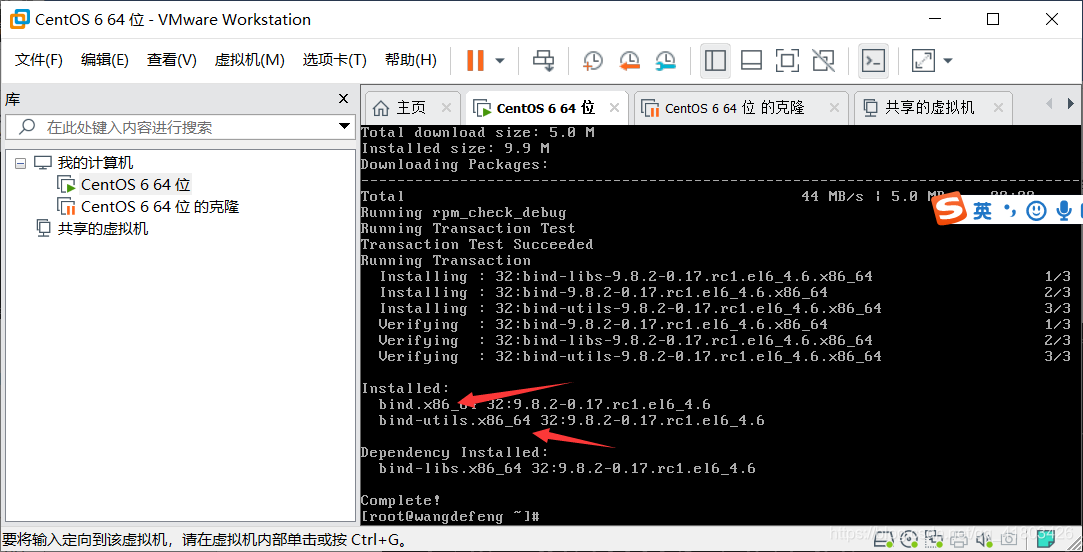Image resolution: width=1083 pixels, height=552 pixels.
Task: Click CD/DVD drive status icon
Action: 909,539
